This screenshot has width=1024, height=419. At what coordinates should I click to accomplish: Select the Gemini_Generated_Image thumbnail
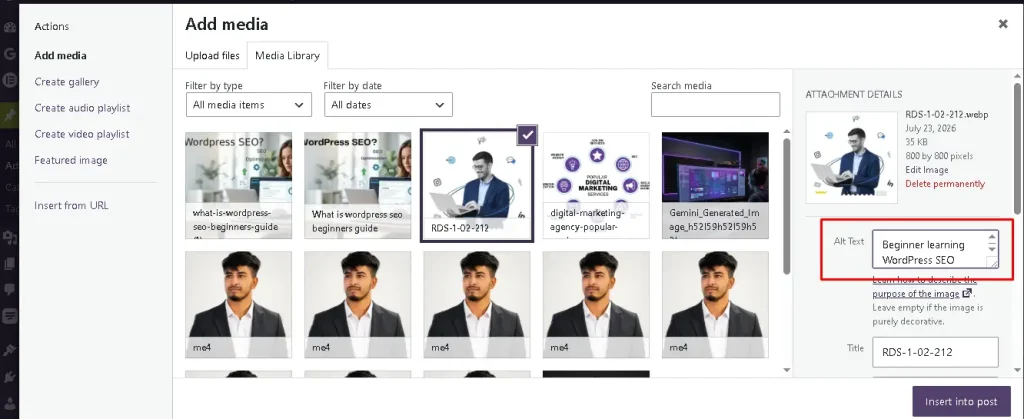[x=715, y=185]
